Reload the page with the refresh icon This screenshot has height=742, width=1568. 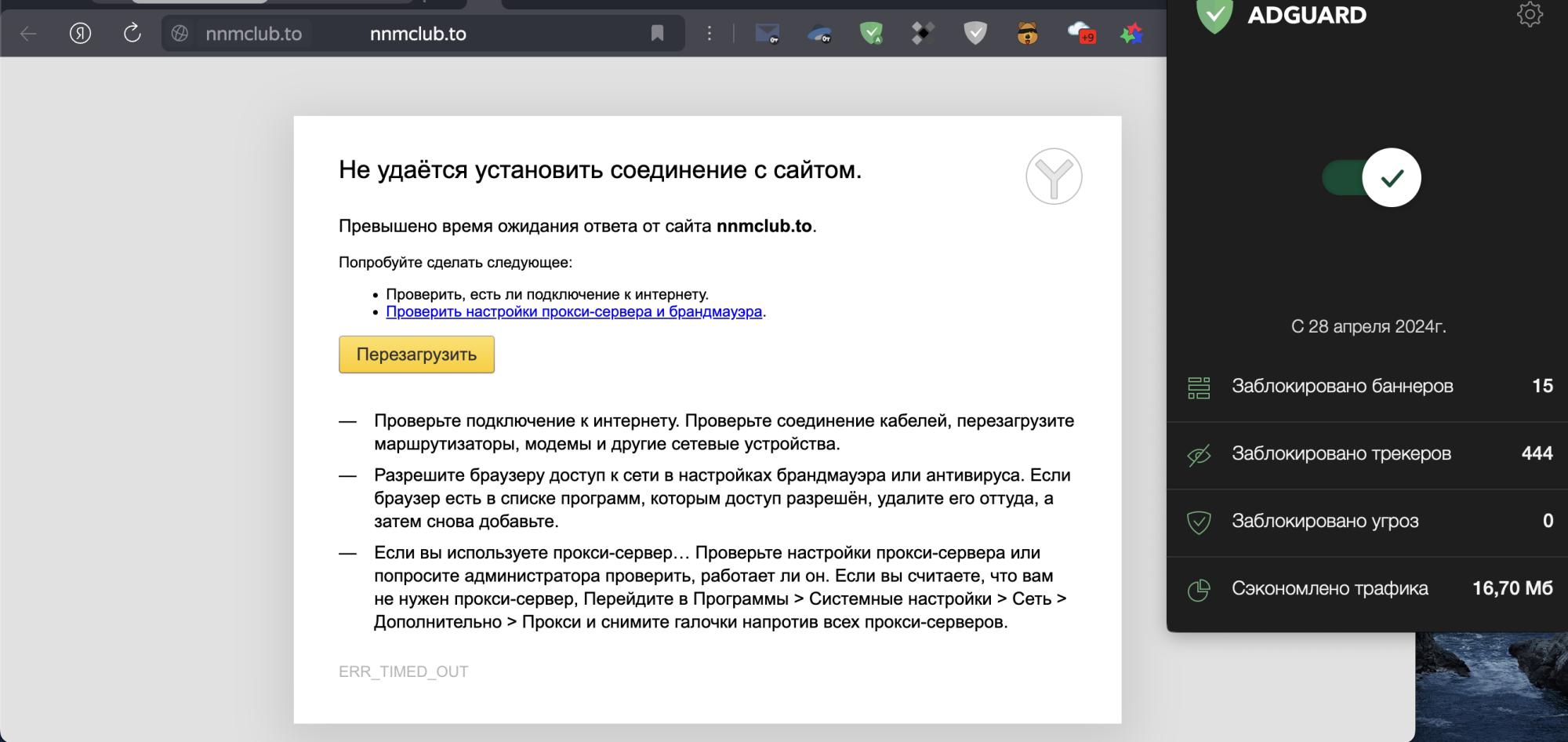coord(131,33)
